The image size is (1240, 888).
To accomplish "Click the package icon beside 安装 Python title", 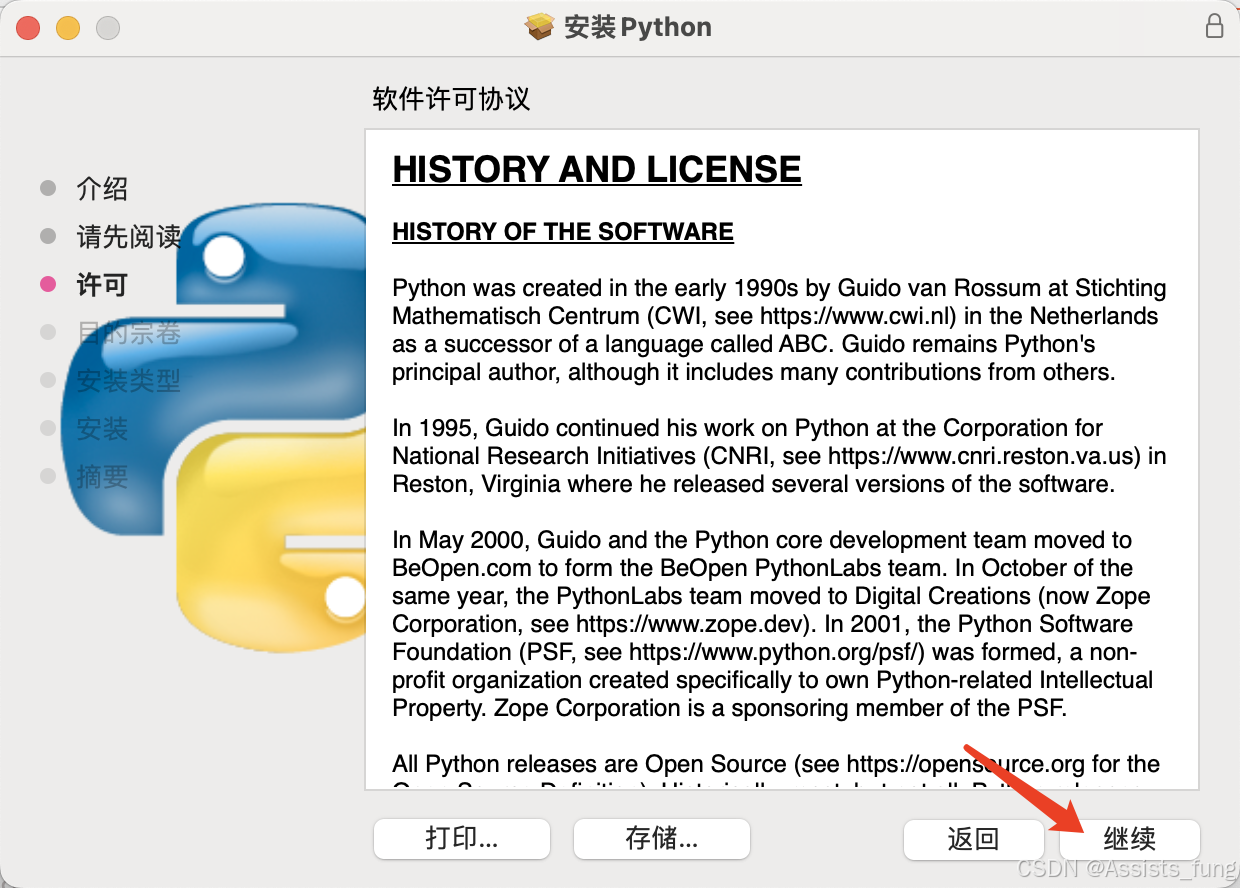I will coord(540,27).
